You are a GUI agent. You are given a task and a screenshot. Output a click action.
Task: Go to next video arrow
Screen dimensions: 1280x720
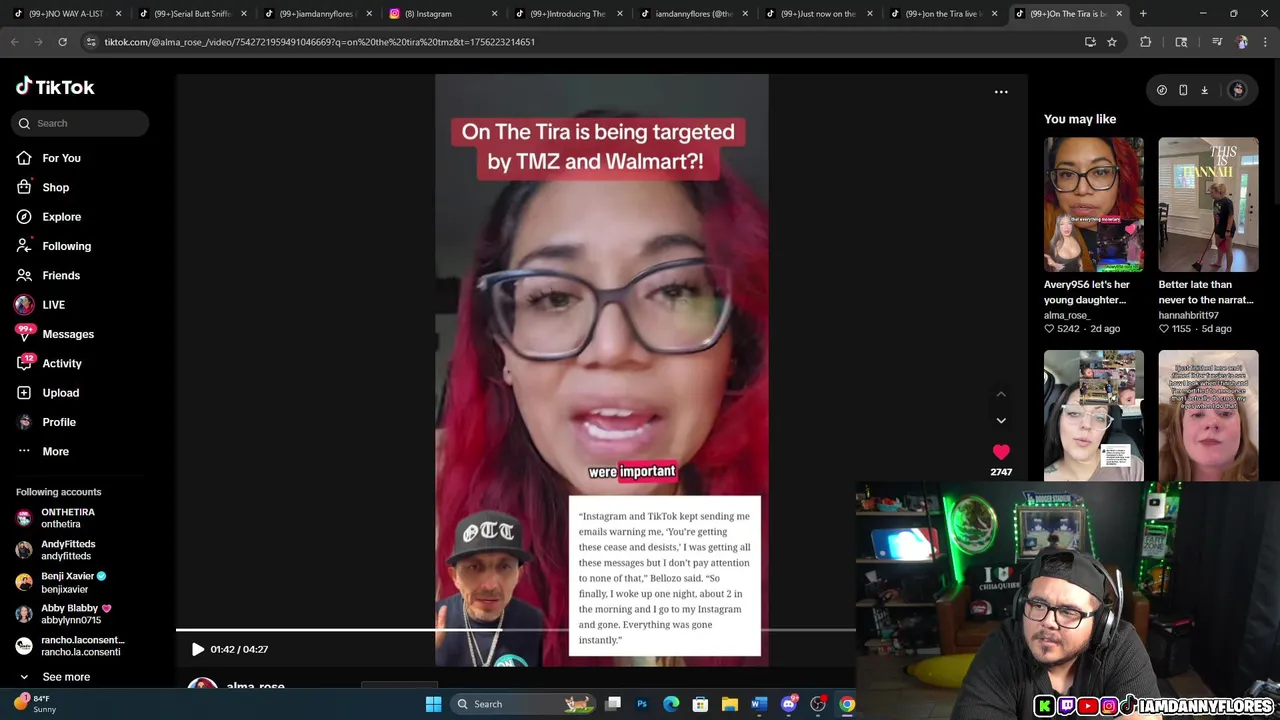pos(1001,421)
